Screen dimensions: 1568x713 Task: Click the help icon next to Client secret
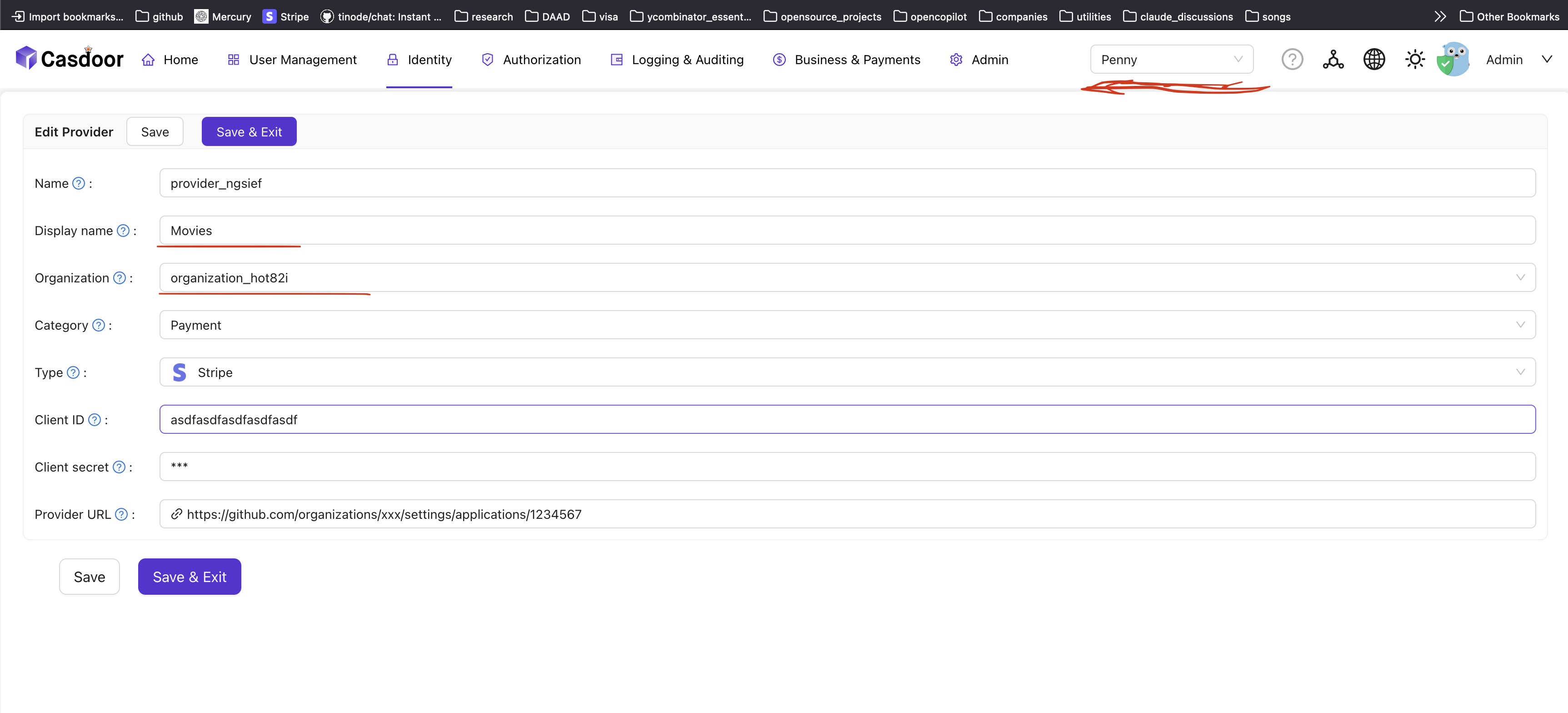pos(119,467)
